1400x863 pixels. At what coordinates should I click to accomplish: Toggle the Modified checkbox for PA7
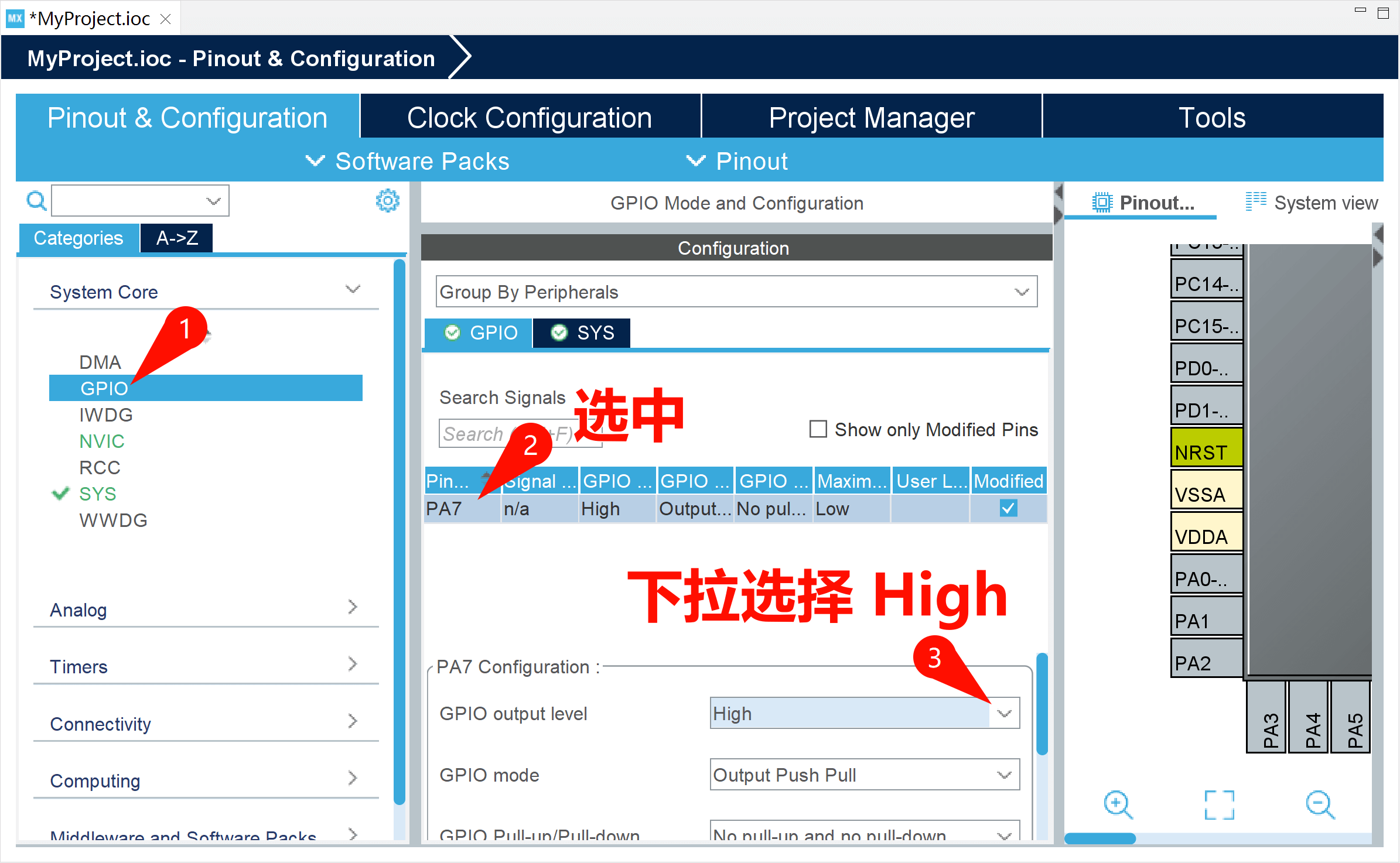point(1008,508)
